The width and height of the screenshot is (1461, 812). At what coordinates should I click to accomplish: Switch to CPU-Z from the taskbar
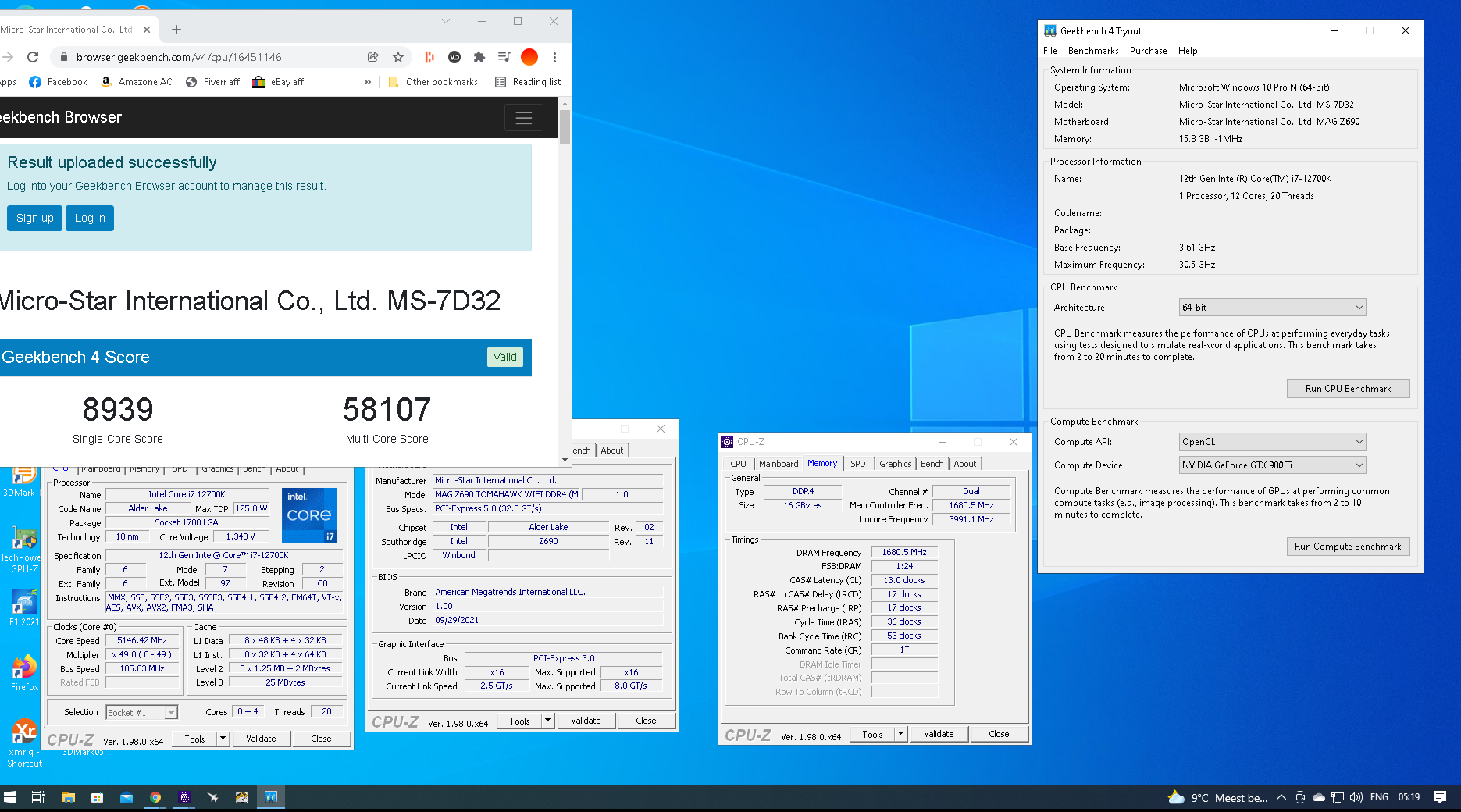click(184, 797)
